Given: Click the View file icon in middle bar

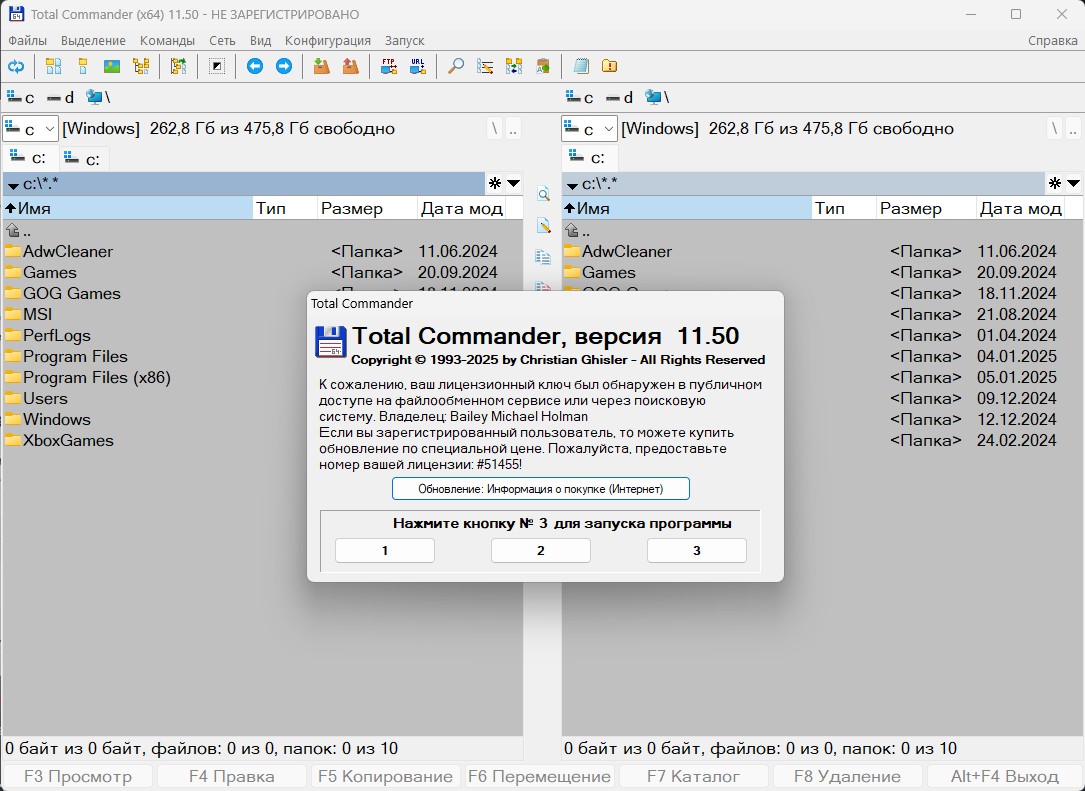Looking at the screenshot, I should [x=543, y=194].
